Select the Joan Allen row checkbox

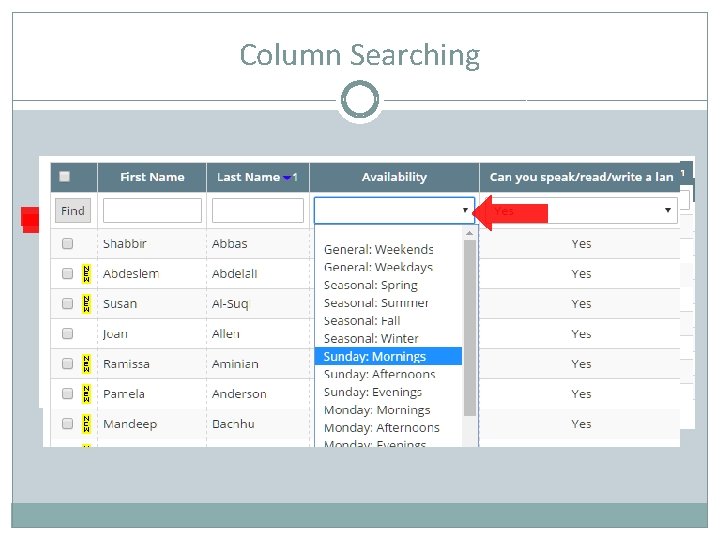67,333
